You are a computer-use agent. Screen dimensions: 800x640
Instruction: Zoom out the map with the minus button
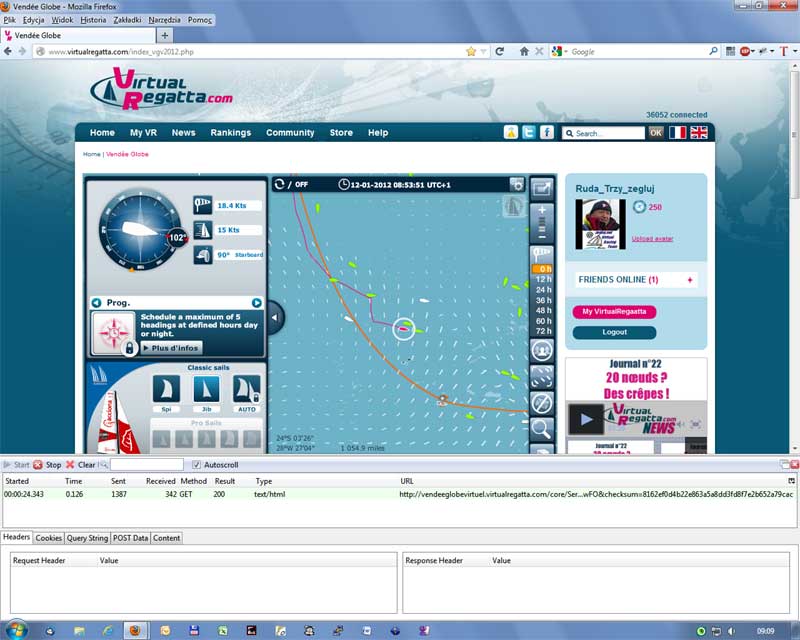pyautogui.click(x=542, y=237)
